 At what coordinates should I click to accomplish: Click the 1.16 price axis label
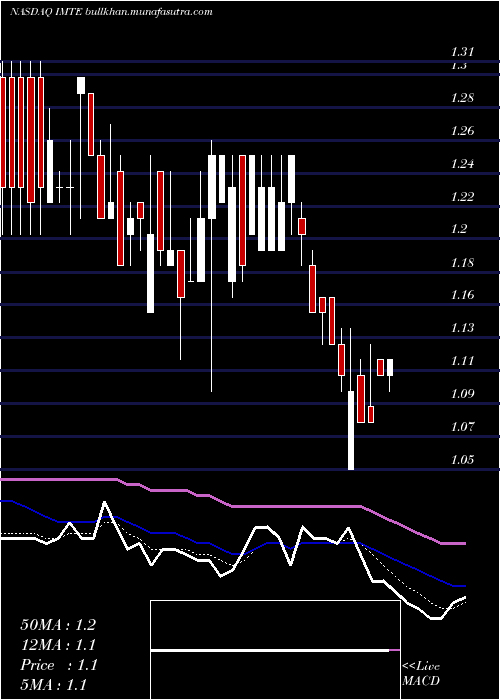pos(462,295)
